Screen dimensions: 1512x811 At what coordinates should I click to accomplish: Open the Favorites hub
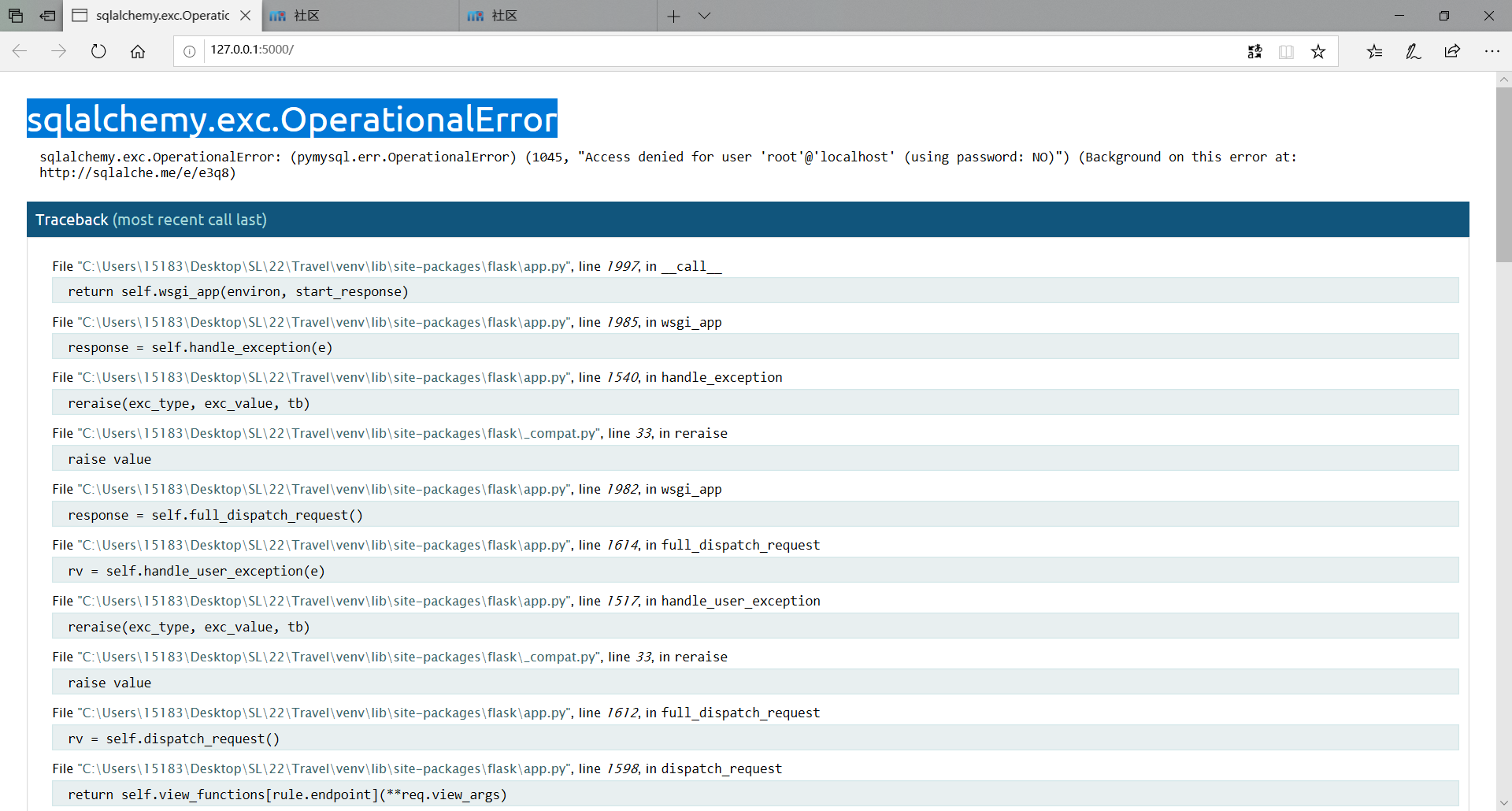click(x=1374, y=51)
